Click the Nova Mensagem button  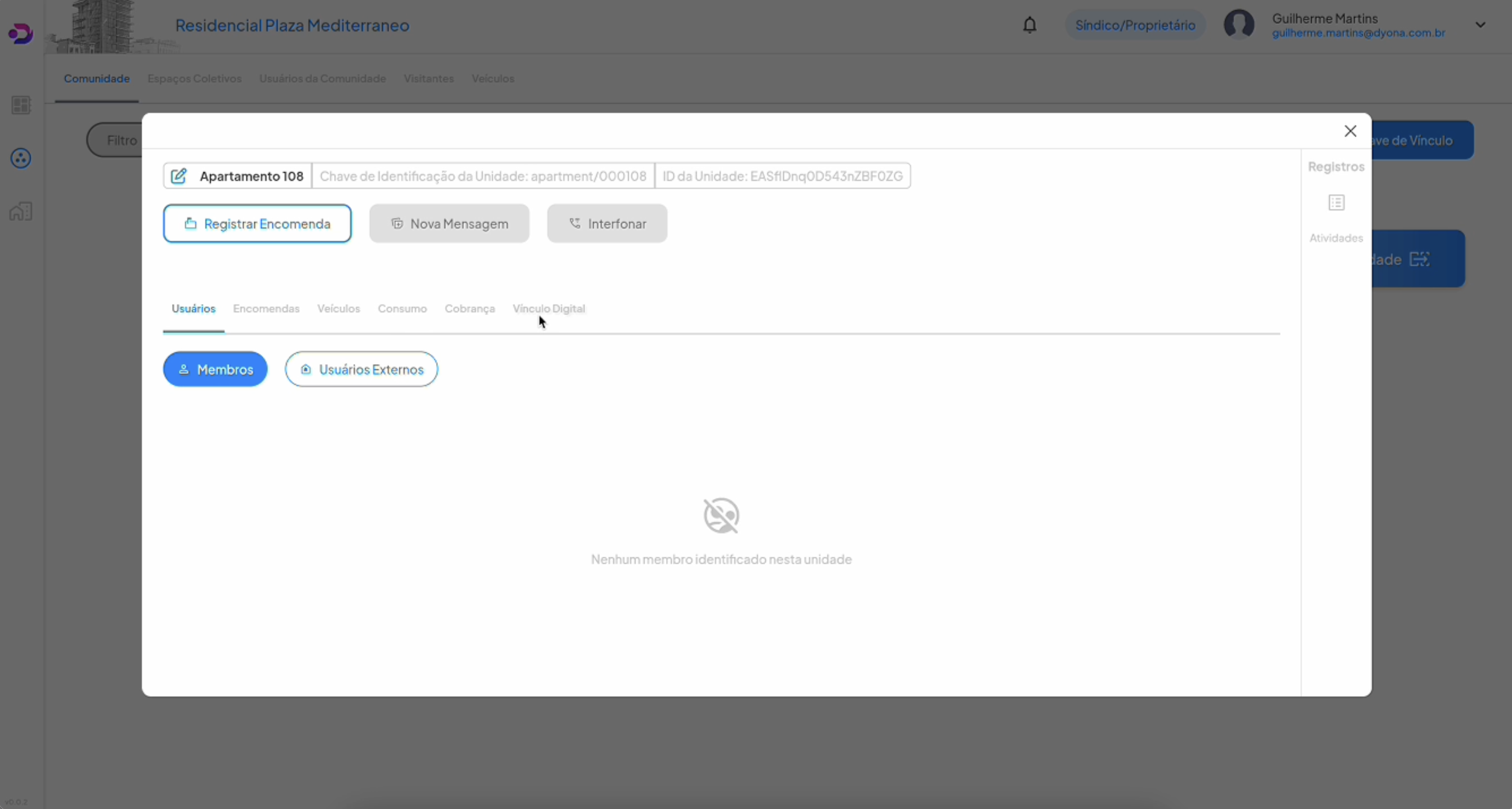pyautogui.click(x=449, y=224)
